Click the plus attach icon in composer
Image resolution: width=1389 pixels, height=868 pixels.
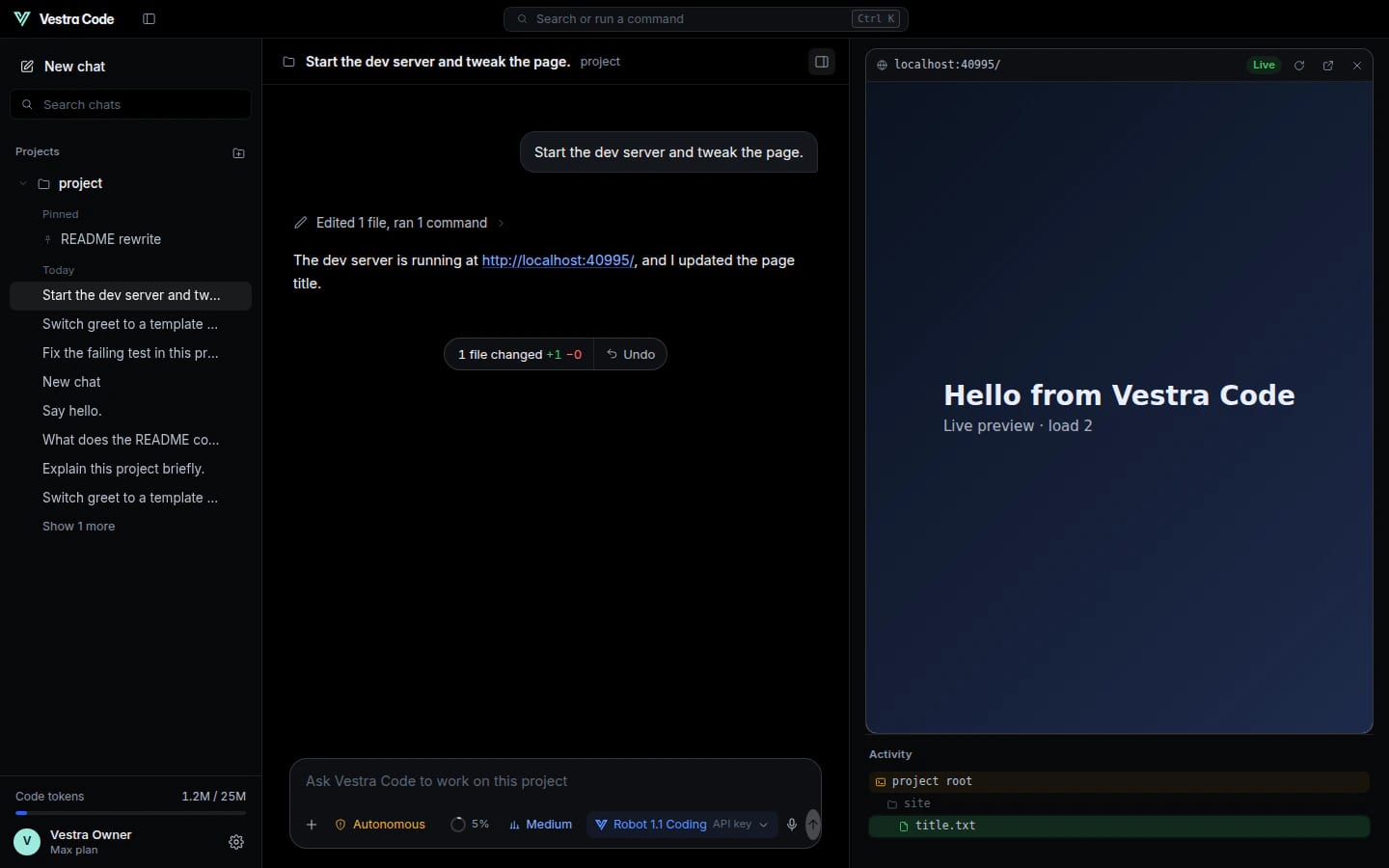tap(312, 825)
